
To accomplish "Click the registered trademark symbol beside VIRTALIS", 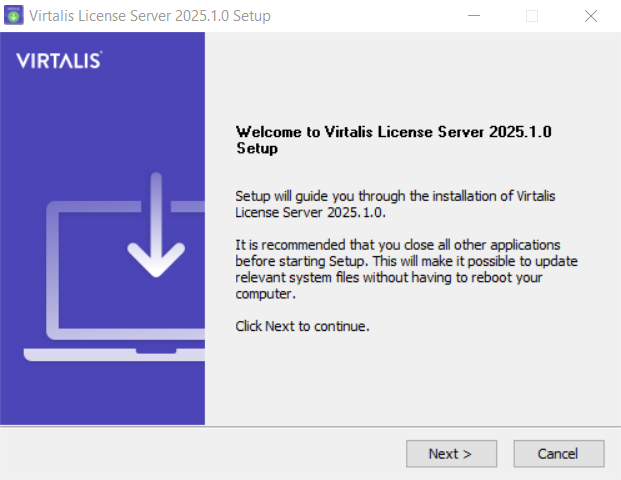I will [101, 52].
